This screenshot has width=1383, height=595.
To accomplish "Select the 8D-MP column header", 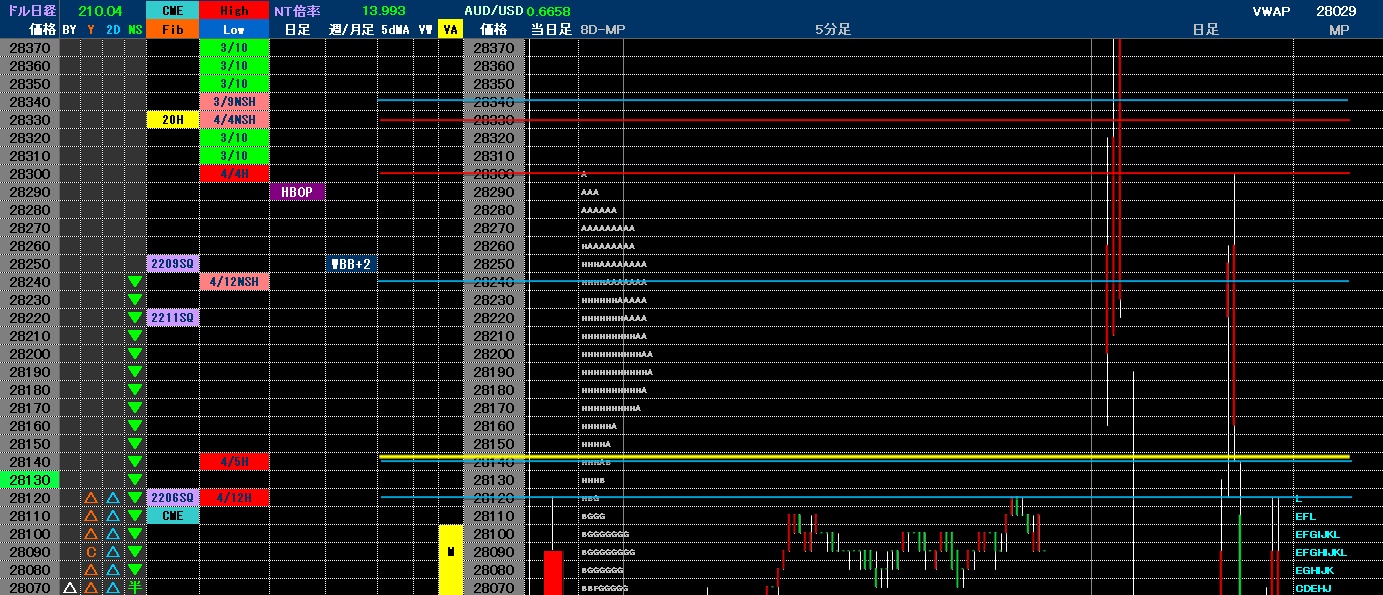I will point(603,30).
